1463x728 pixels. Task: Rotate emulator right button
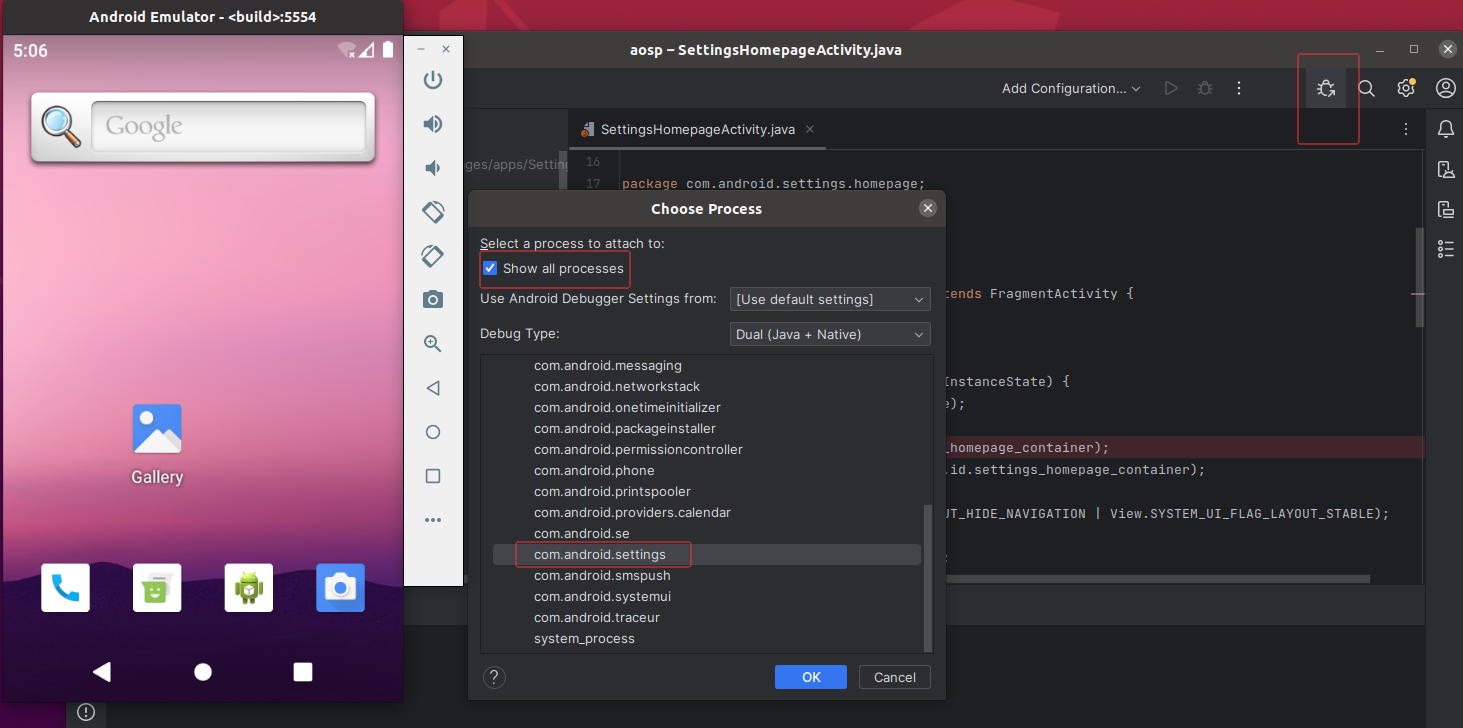pos(433,256)
